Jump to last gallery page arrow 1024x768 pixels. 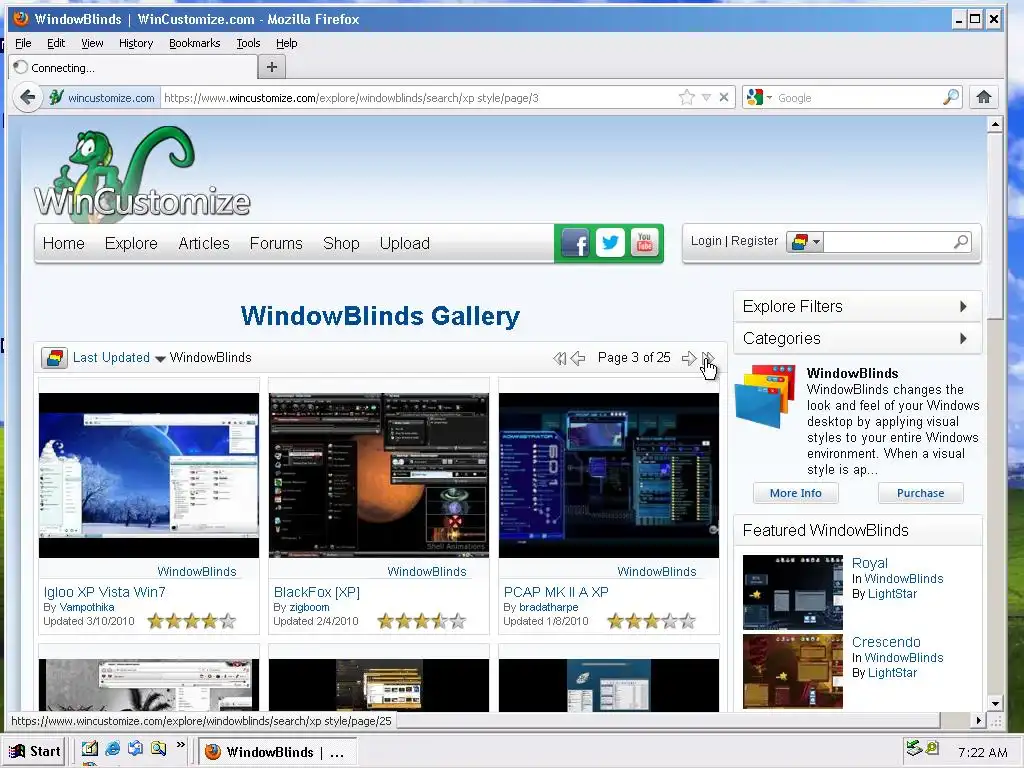pos(708,358)
